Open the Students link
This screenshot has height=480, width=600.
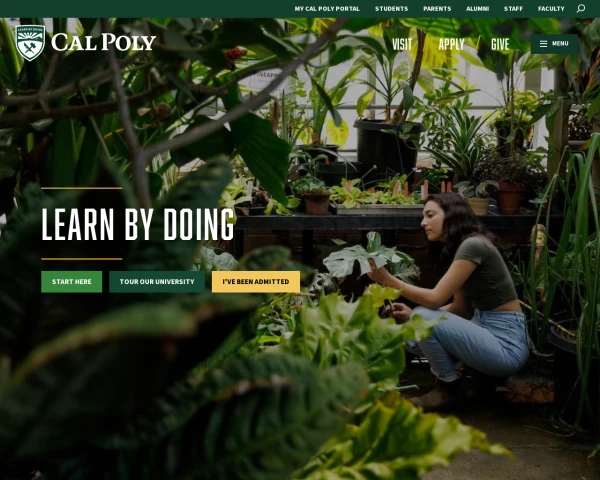point(391,8)
